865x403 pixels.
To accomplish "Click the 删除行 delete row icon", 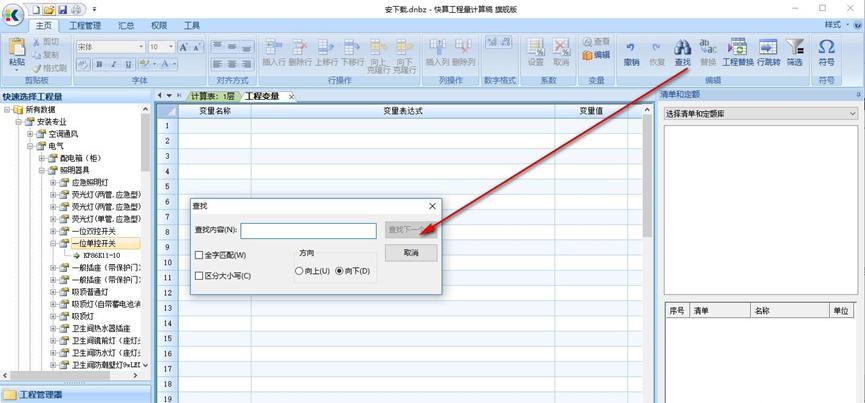I will (x=300, y=53).
